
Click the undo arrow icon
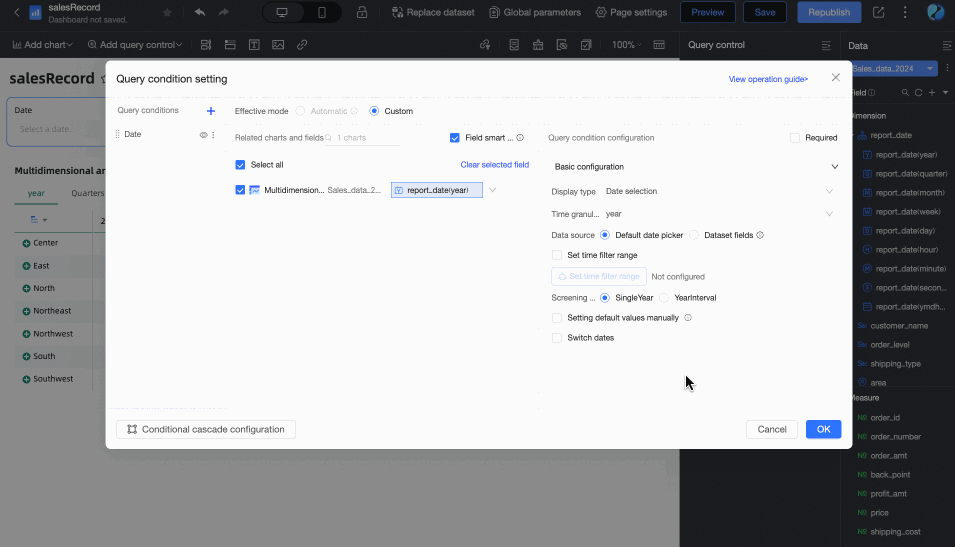200,12
